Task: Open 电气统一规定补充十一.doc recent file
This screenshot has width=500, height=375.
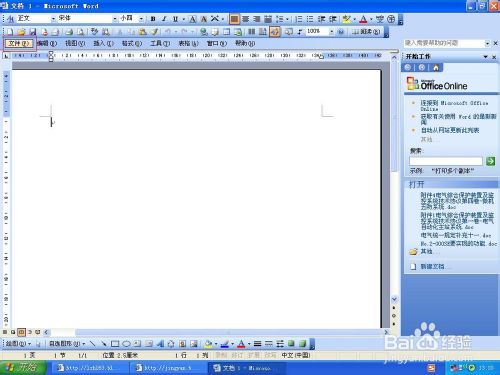Action: tap(456, 236)
